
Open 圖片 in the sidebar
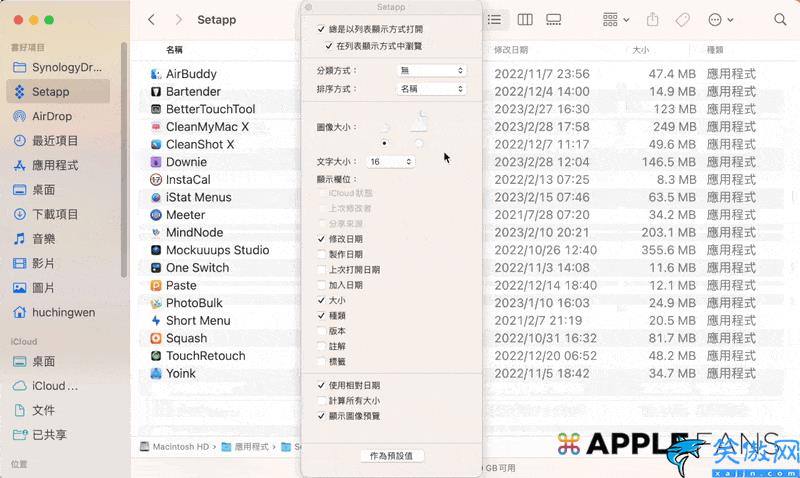(58, 288)
